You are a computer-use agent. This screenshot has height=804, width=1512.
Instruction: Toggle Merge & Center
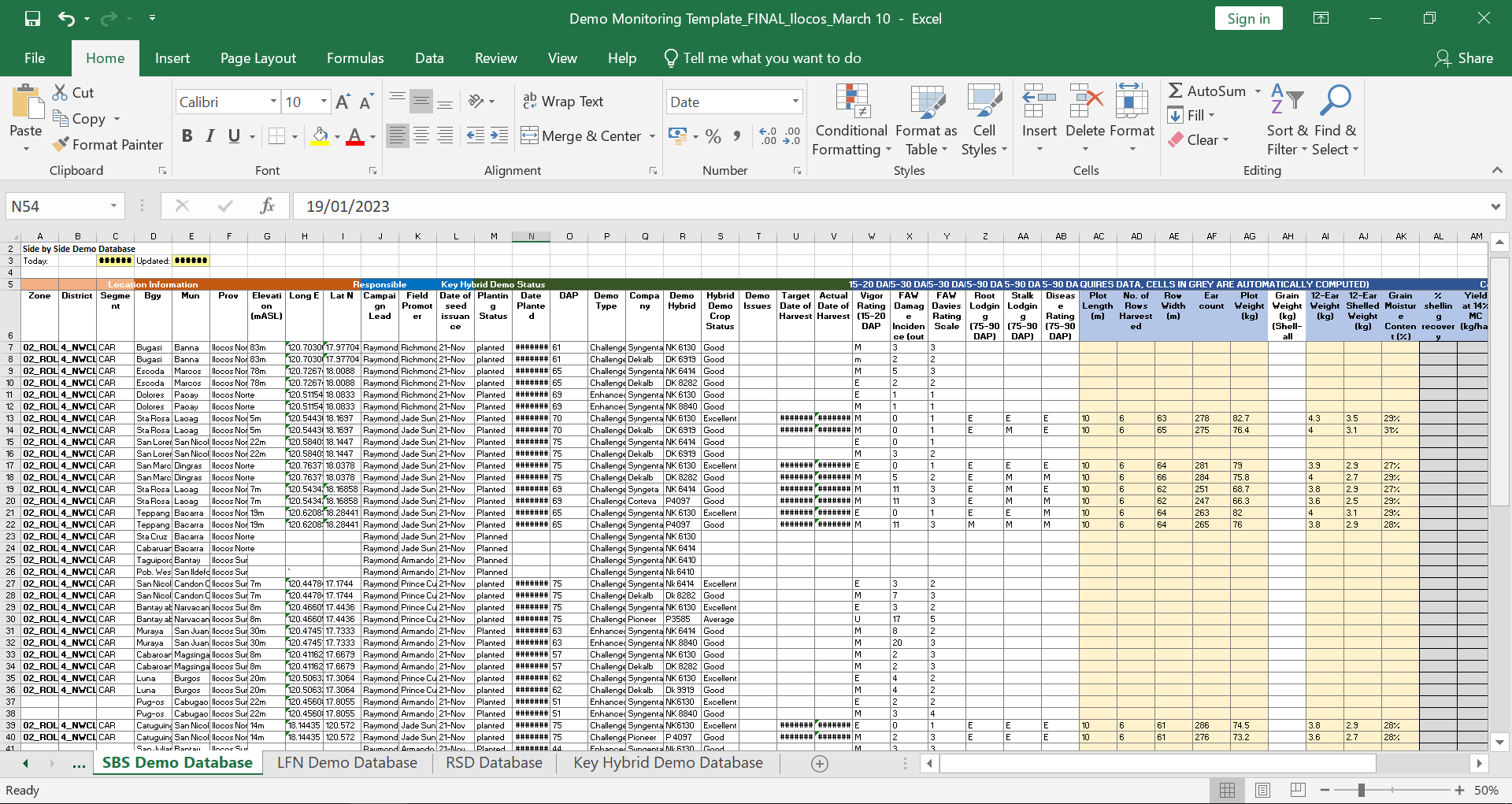pos(581,135)
